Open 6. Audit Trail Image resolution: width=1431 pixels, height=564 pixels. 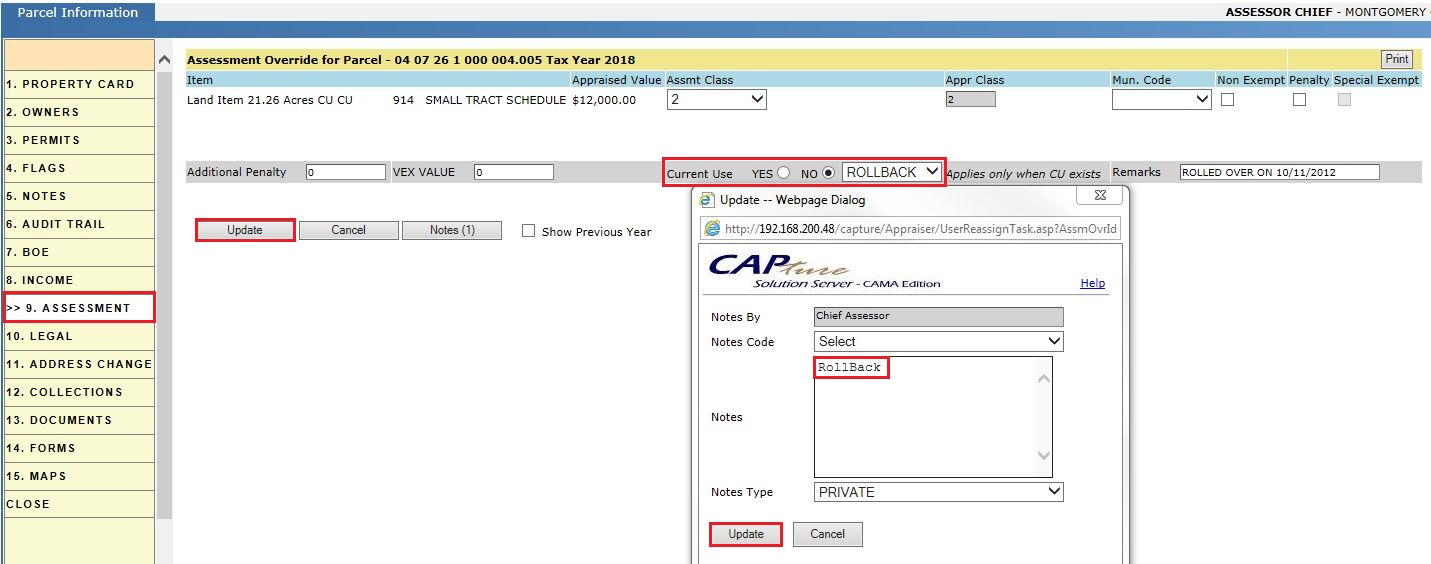pos(78,224)
